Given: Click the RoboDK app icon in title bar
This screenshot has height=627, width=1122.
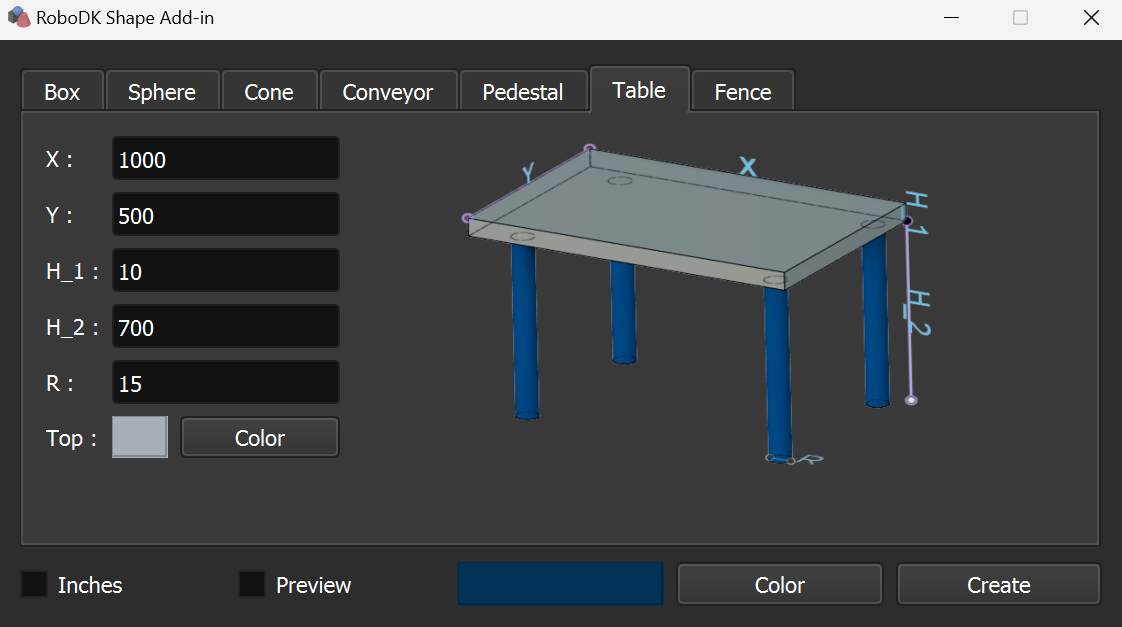Looking at the screenshot, I should point(19,18).
